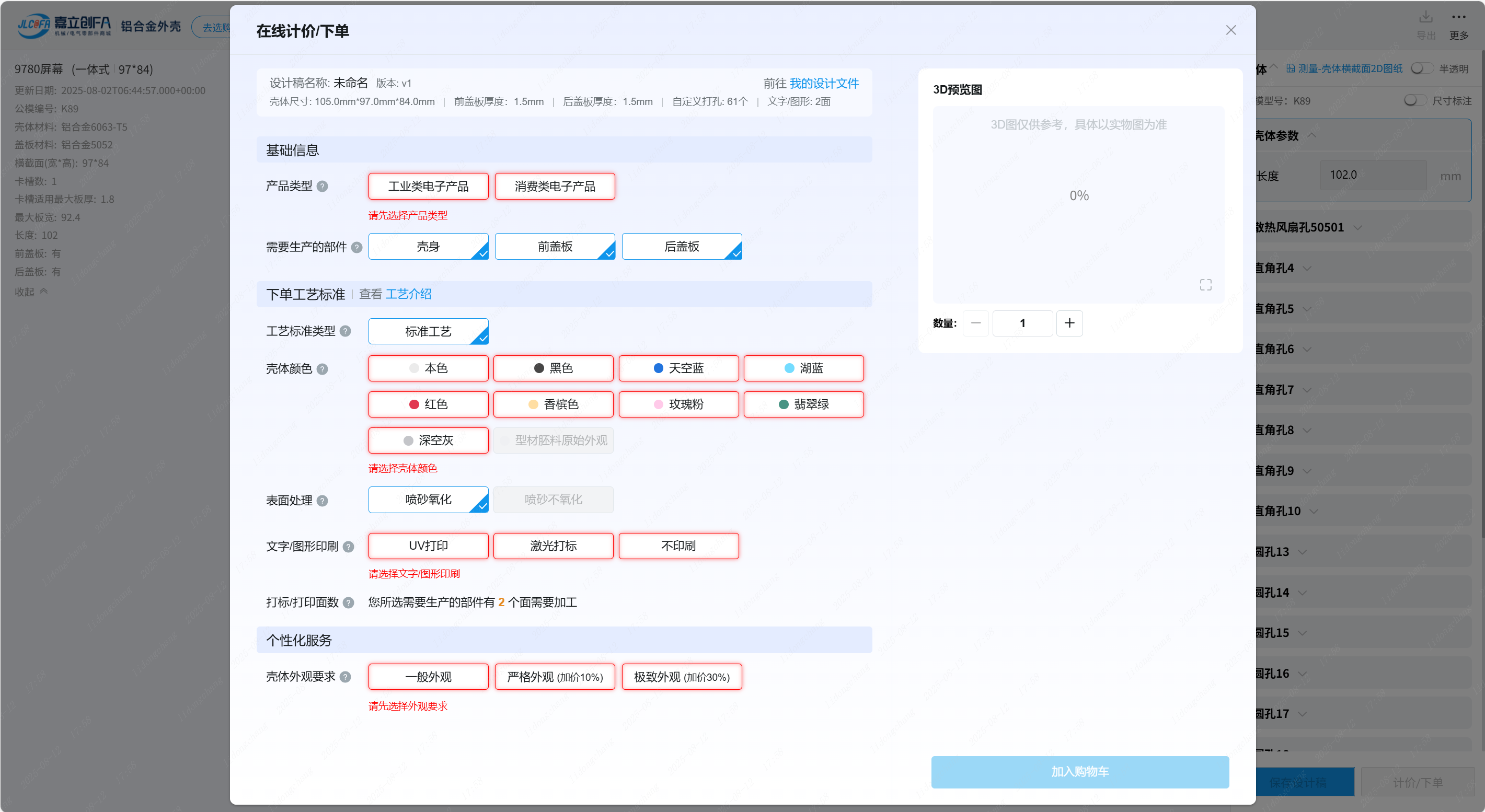Viewport: 1485px width, 812px height.
Task: Open the 我的设计文件 link
Action: pos(824,84)
